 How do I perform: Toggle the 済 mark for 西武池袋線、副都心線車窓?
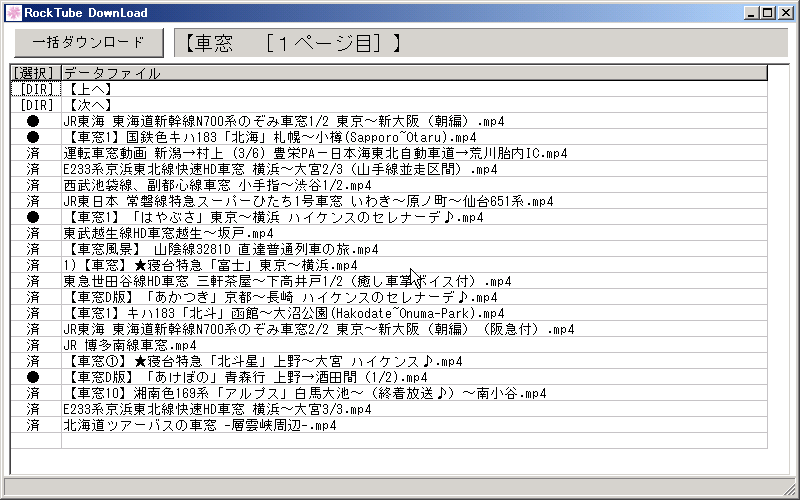point(33,185)
